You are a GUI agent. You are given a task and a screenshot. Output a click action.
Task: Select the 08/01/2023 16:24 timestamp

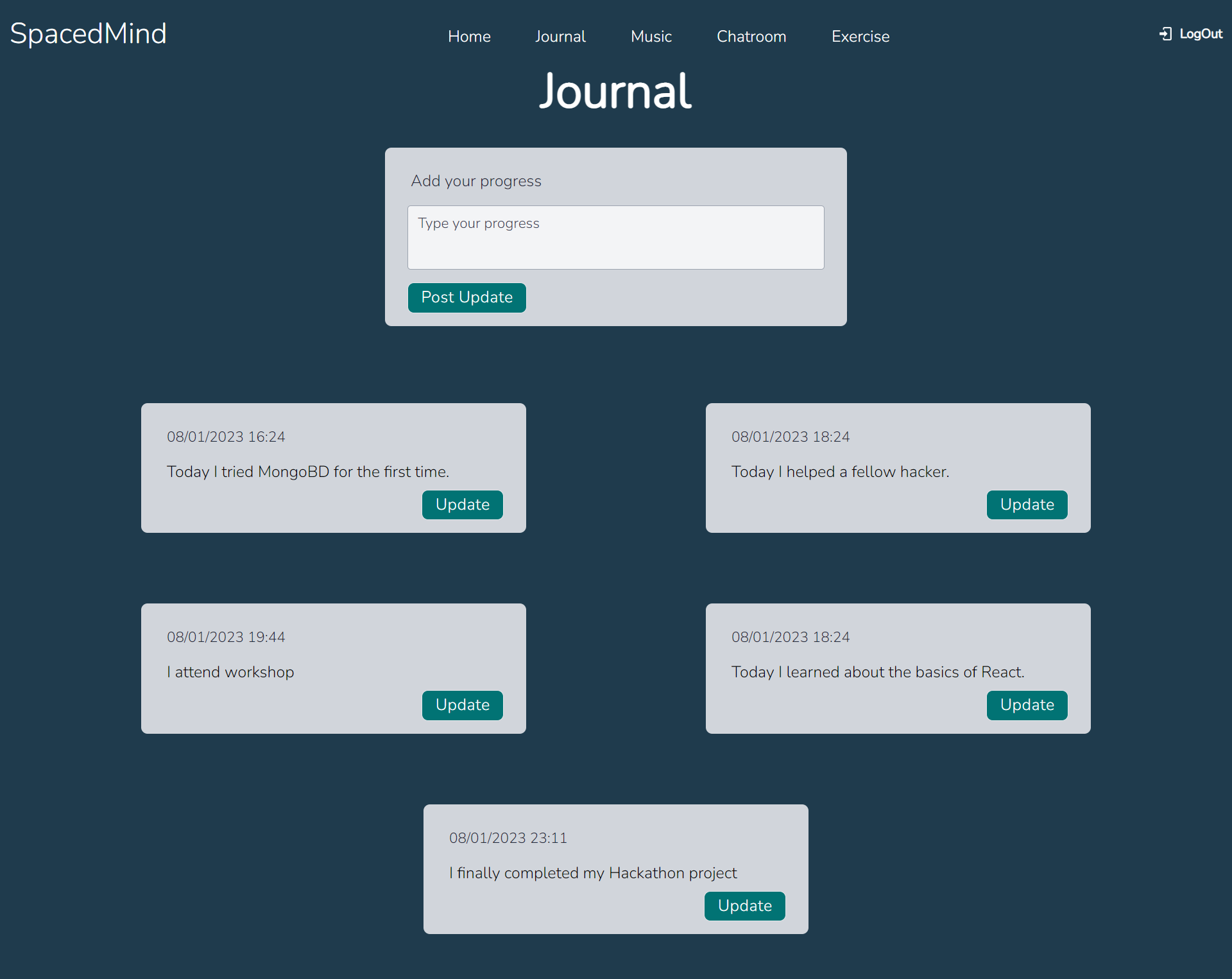point(226,437)
